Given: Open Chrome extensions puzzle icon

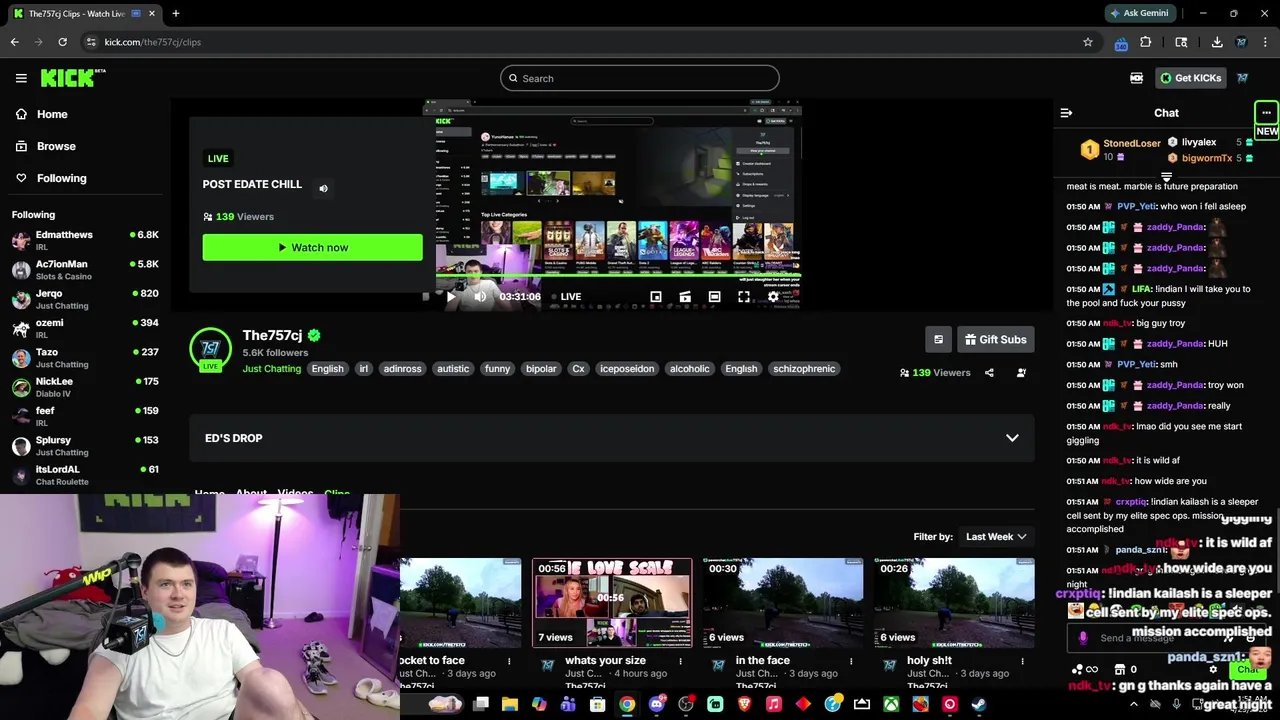Looking at the screenshot, I should click(1146, 42).
